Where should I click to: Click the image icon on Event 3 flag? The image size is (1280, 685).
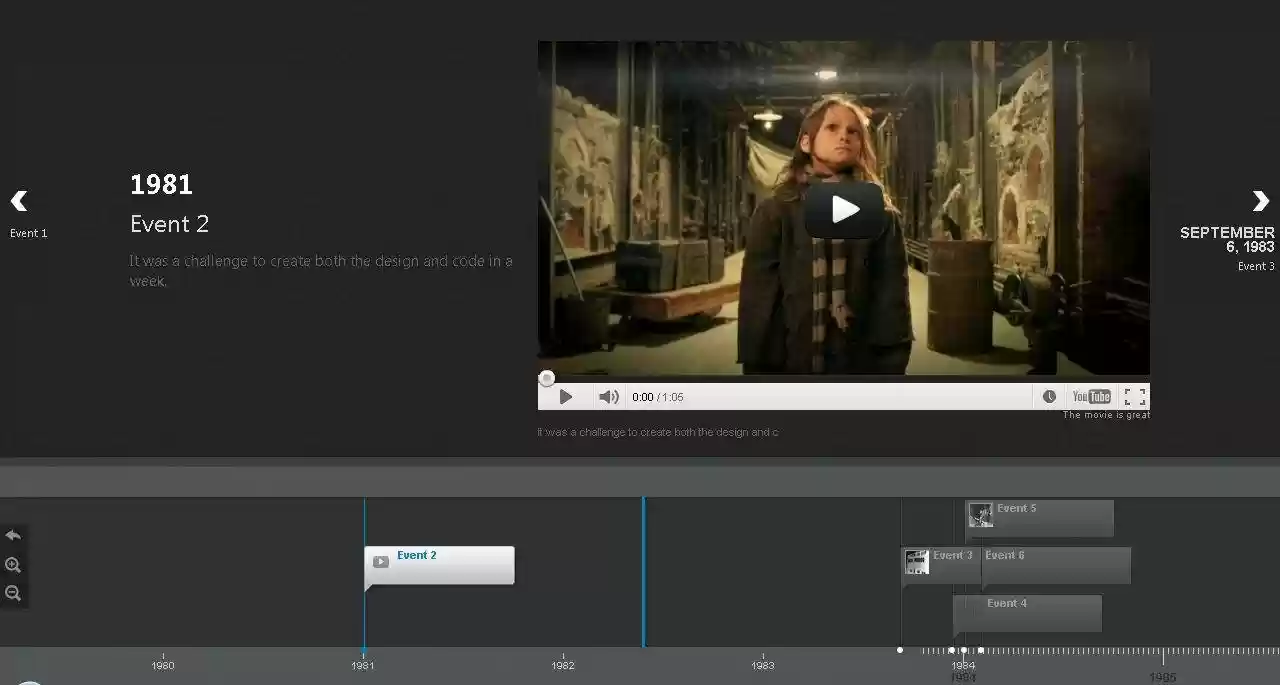pyautogui.click(x=917, y=561)
